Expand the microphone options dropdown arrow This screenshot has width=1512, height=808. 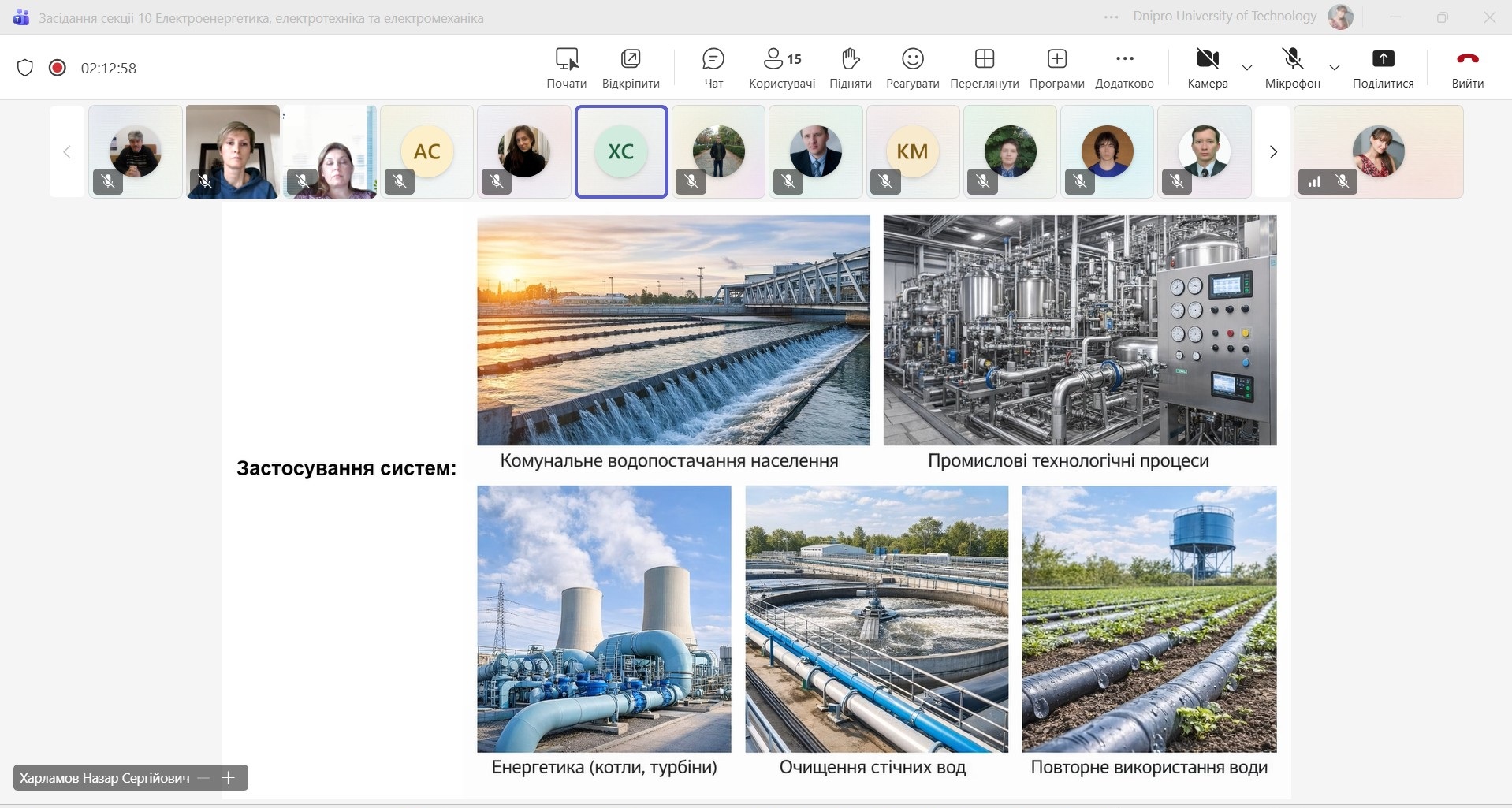click(x=1335, y=68)
